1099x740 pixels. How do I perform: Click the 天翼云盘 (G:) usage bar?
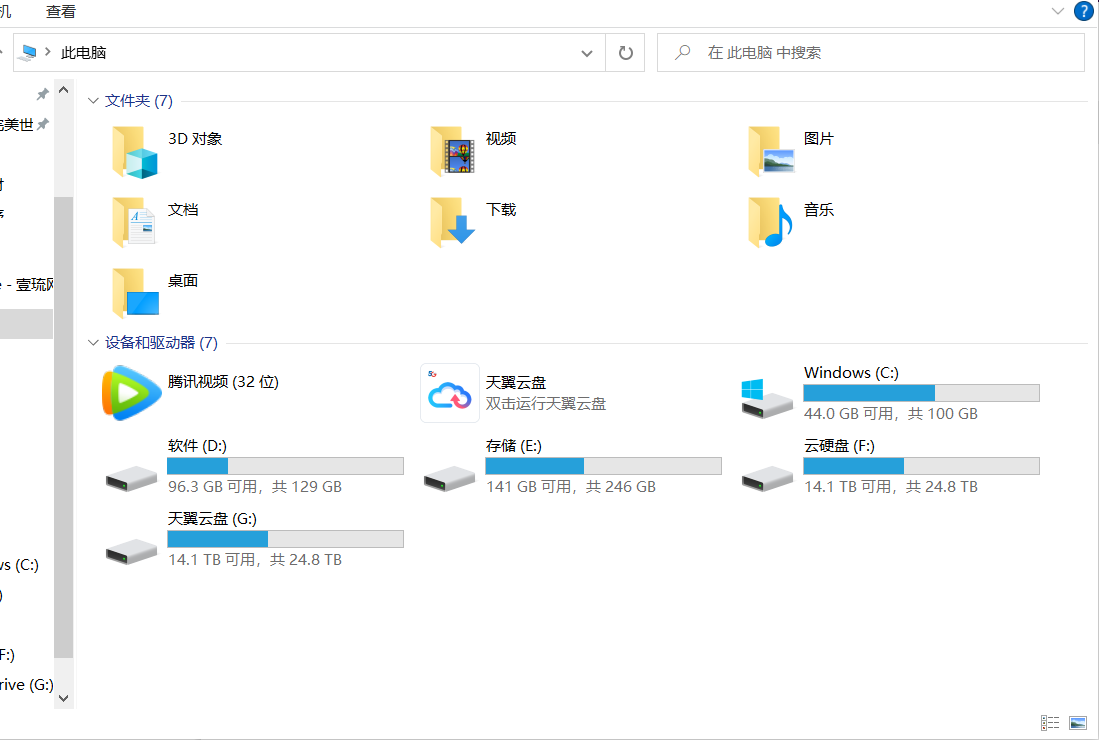click(285, 539)
